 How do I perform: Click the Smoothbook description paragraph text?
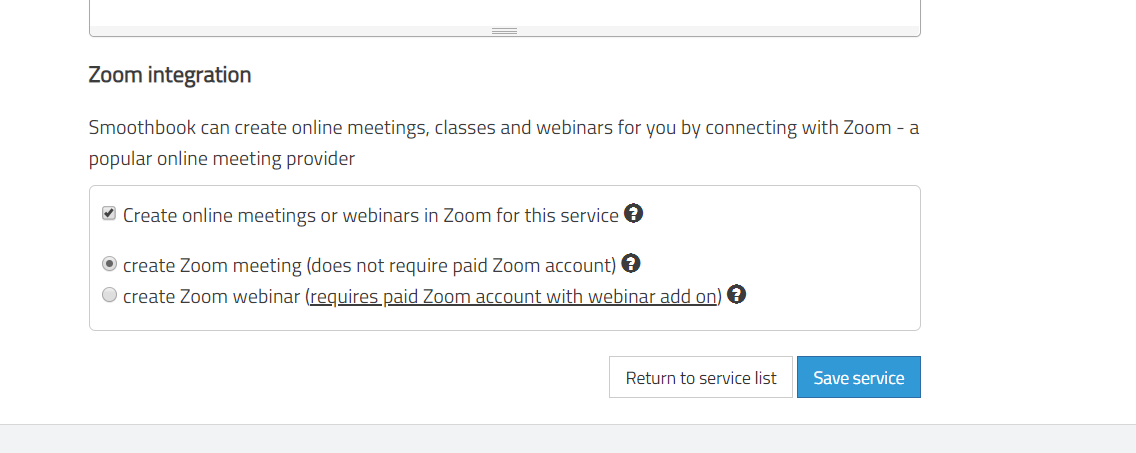tap(504, 143)
